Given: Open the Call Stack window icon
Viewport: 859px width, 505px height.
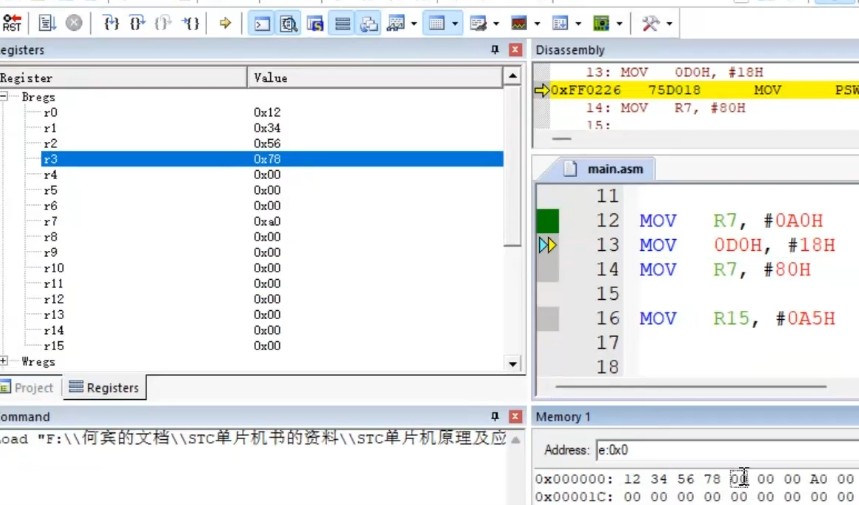Looking at the screenshot, I should 369,22.
